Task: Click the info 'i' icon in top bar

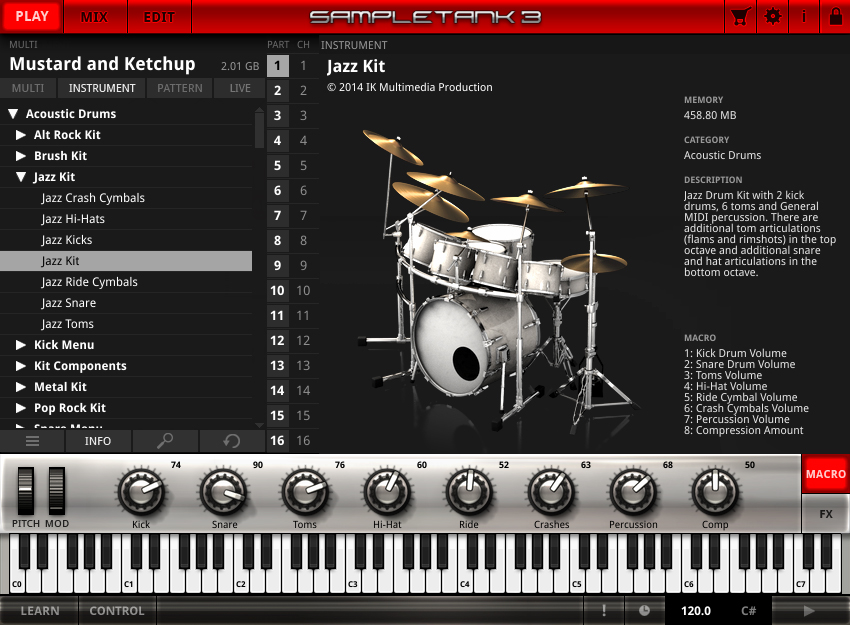Action: [804, 16]
